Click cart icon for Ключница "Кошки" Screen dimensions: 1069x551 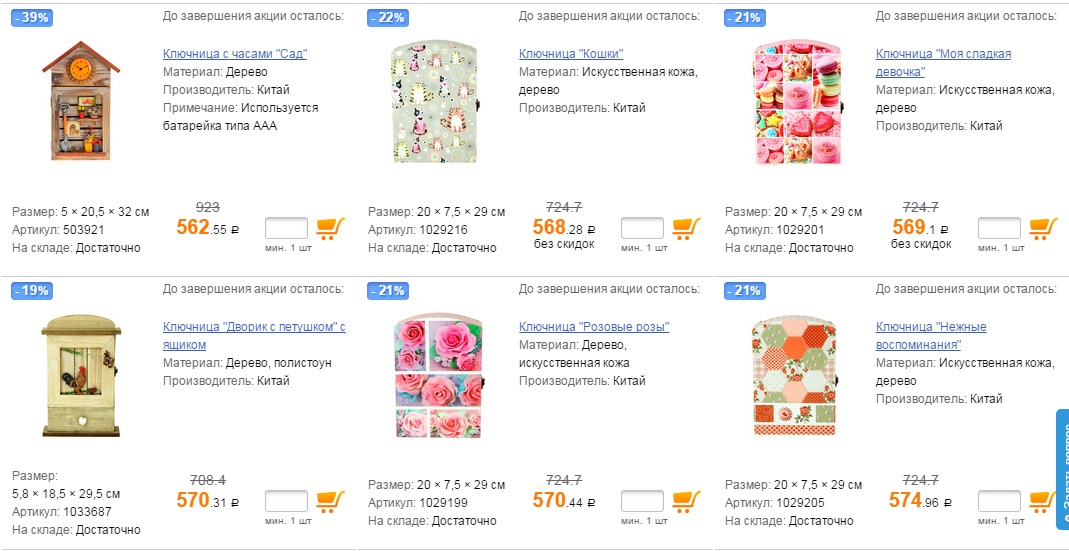686,228
